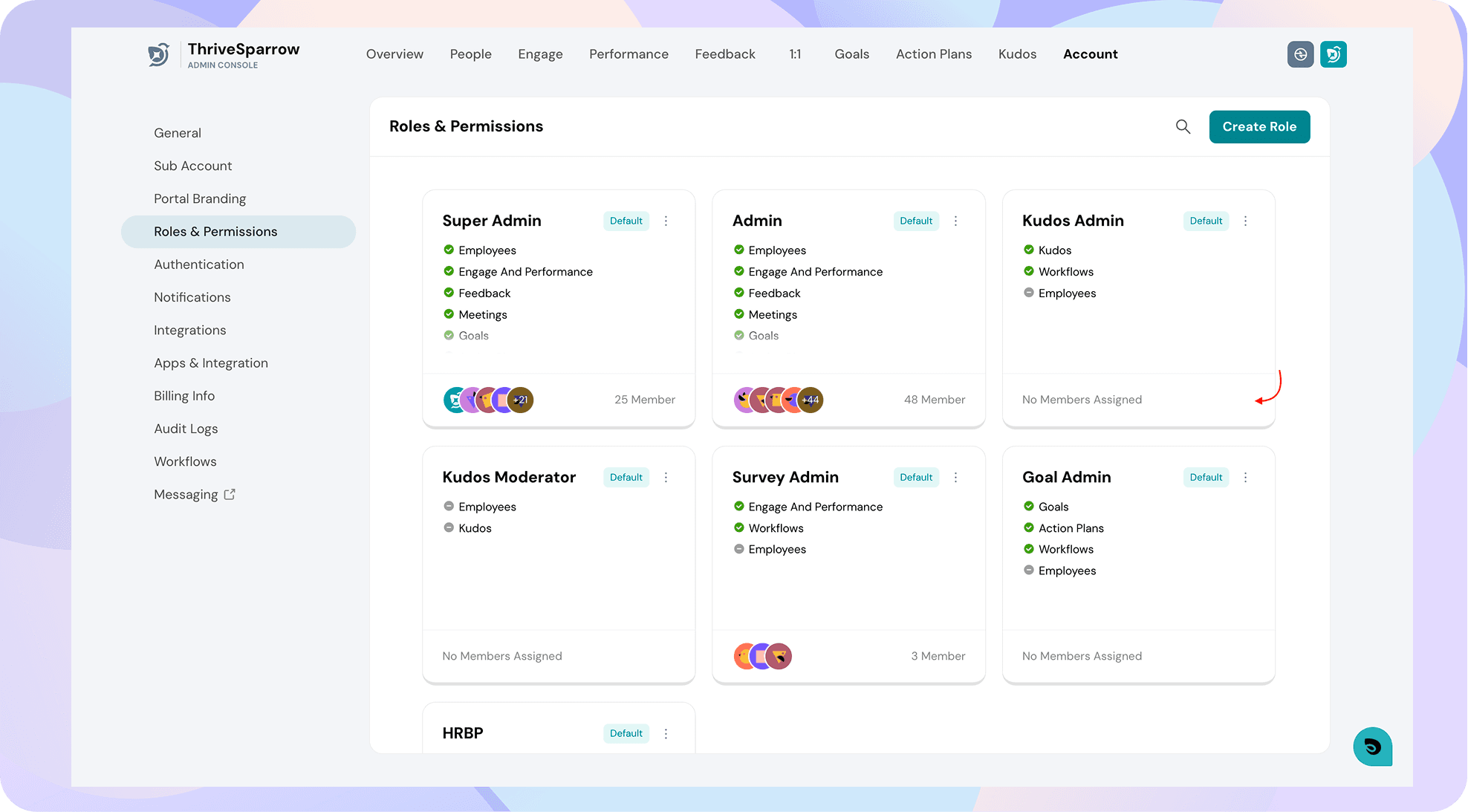Select Integrations in sidebar
Viewport: 1468px width, 812px height.
tap(189, 331)
